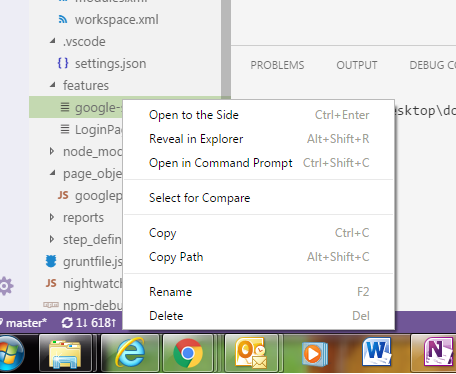Collapse the features folder arrow

tap(53, 85)
